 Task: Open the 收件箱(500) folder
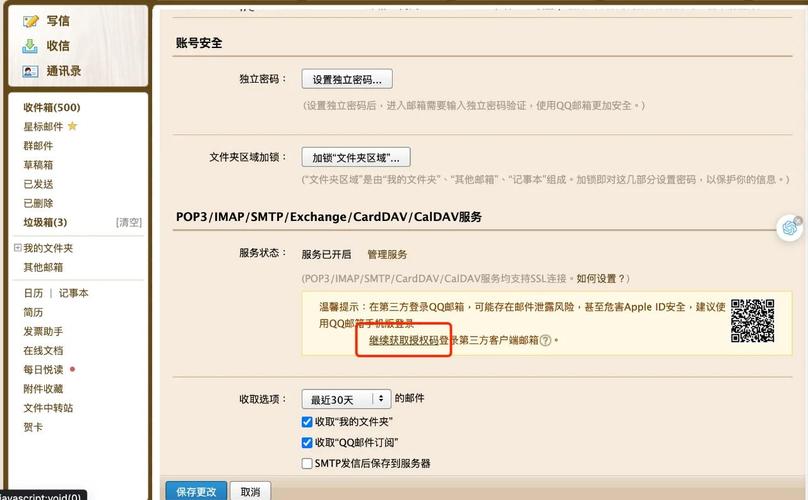52,107
